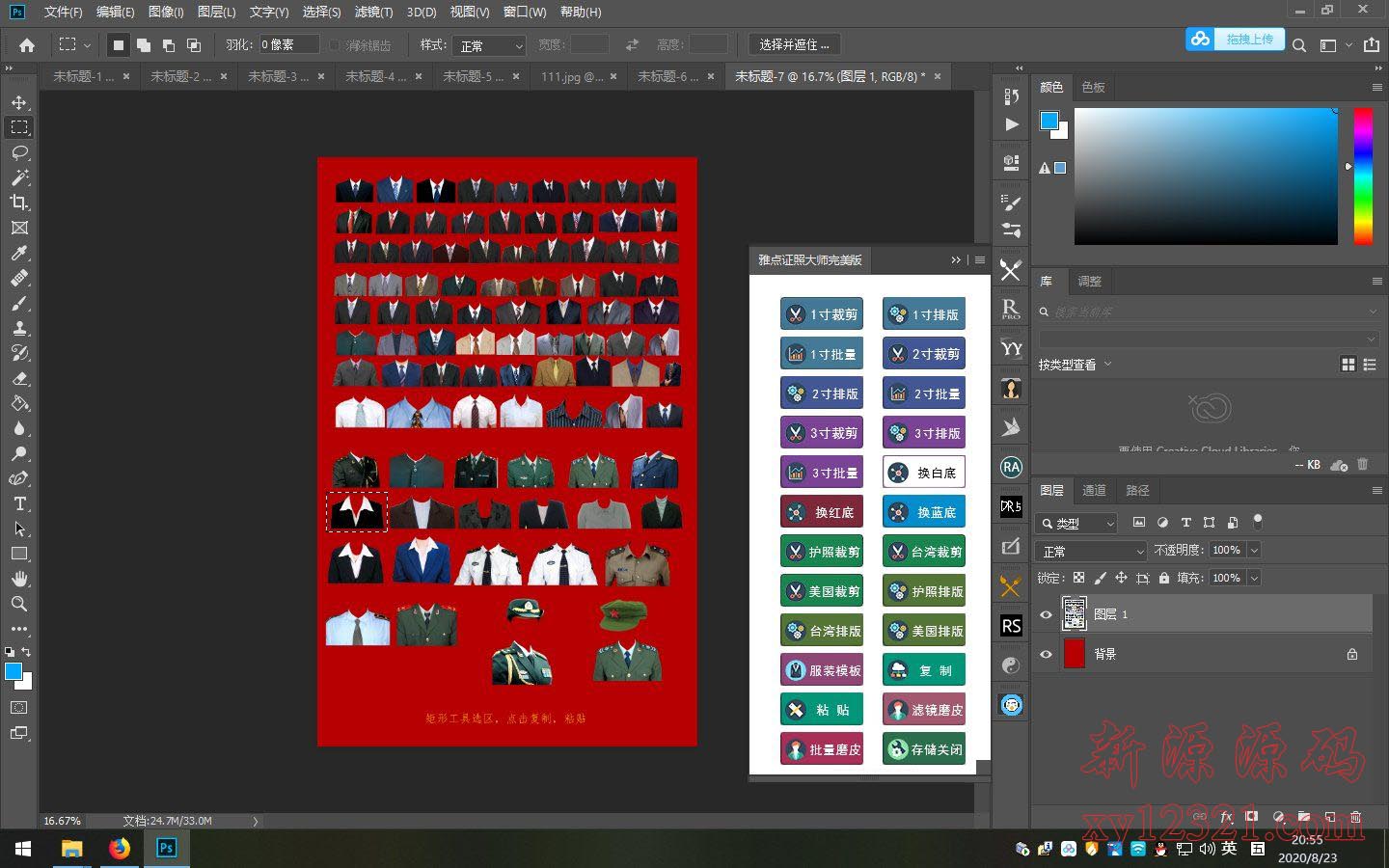Toggle lock transparent pixels
This screenshot has width=1389, height=868.
1078,578
